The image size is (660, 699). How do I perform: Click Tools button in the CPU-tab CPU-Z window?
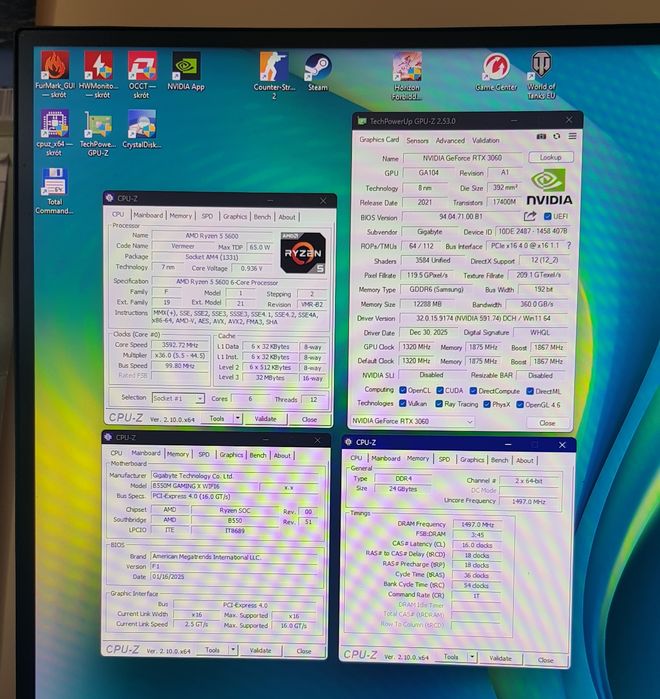tap(217, 419)
